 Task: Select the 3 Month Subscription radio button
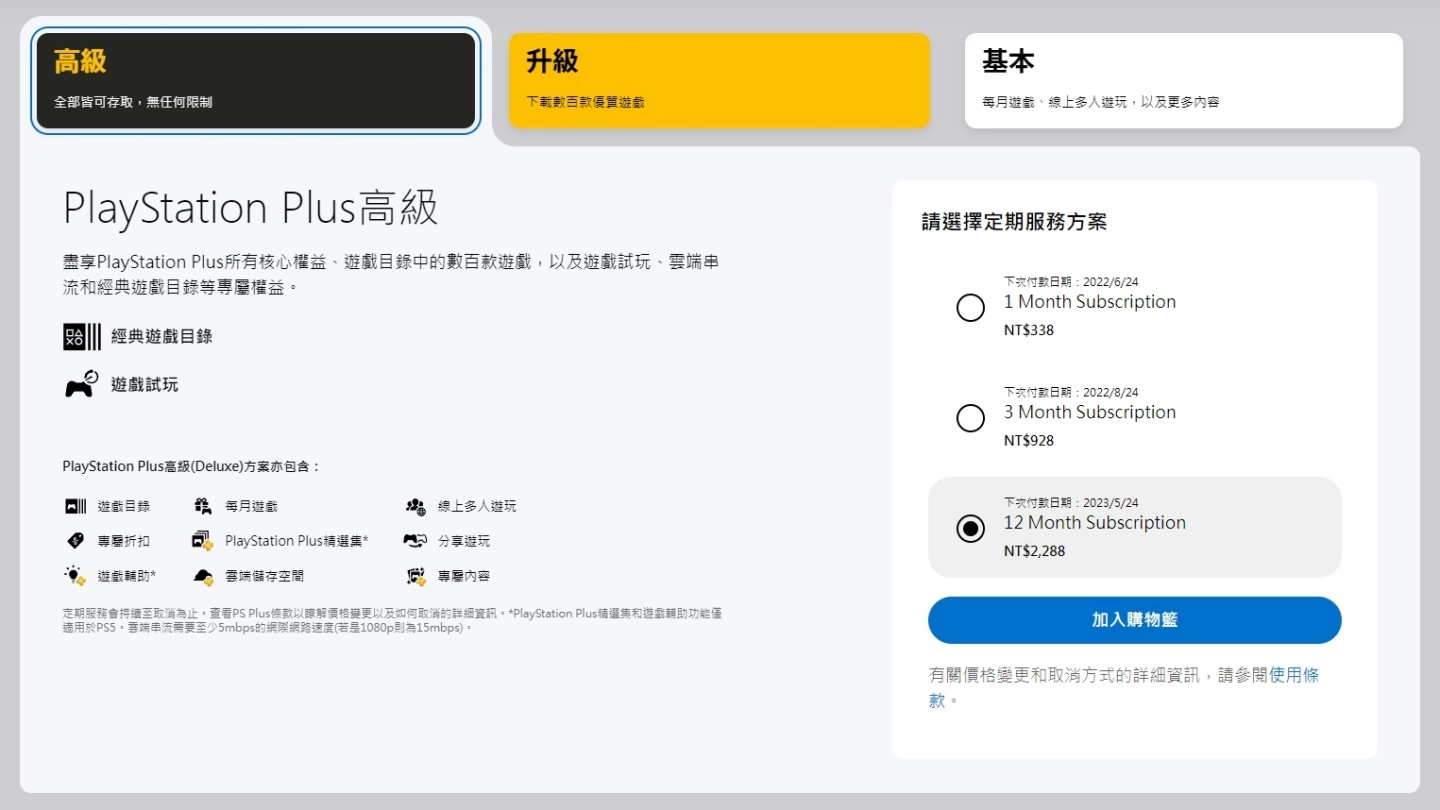[970, 418]
